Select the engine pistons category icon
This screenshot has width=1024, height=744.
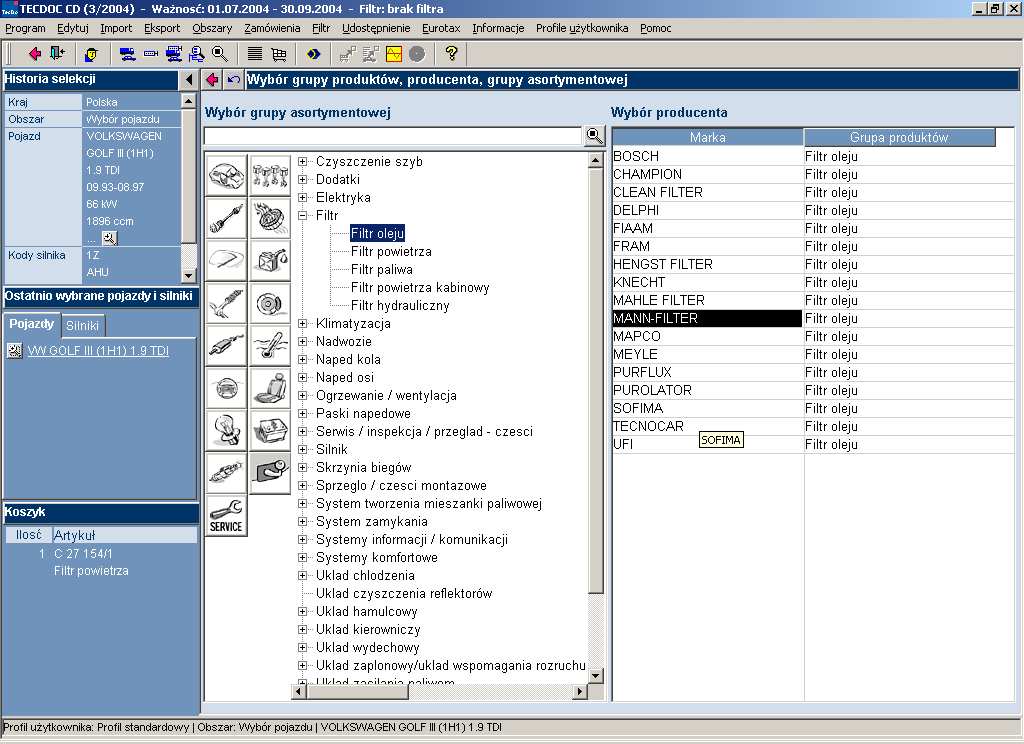[270, 175]
